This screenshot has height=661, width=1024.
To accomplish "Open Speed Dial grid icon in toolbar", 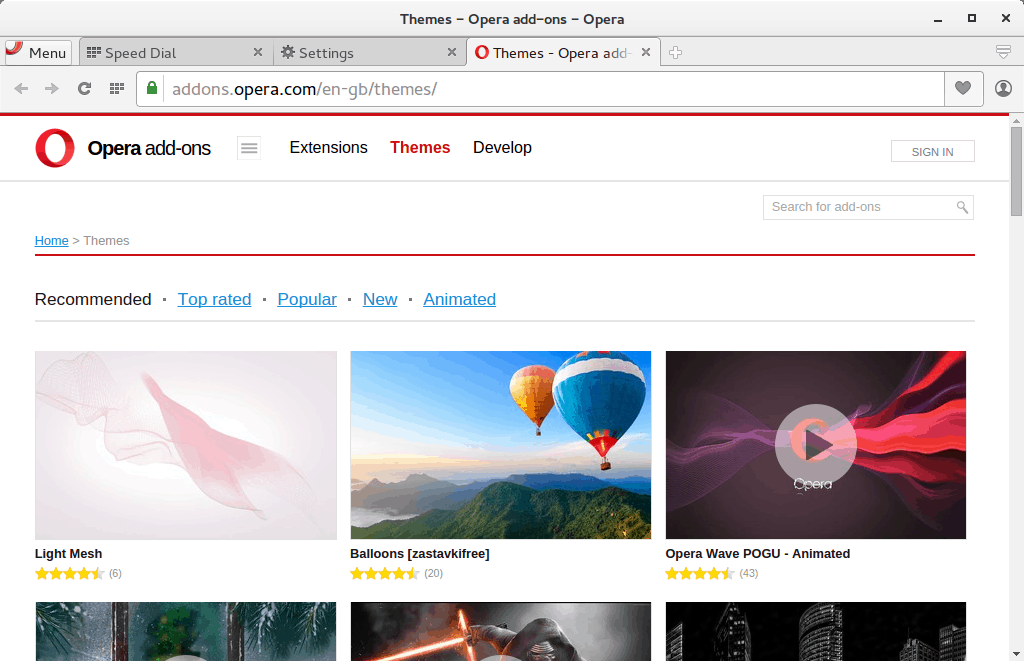I will pyautogui.click(x=117, y=88).
